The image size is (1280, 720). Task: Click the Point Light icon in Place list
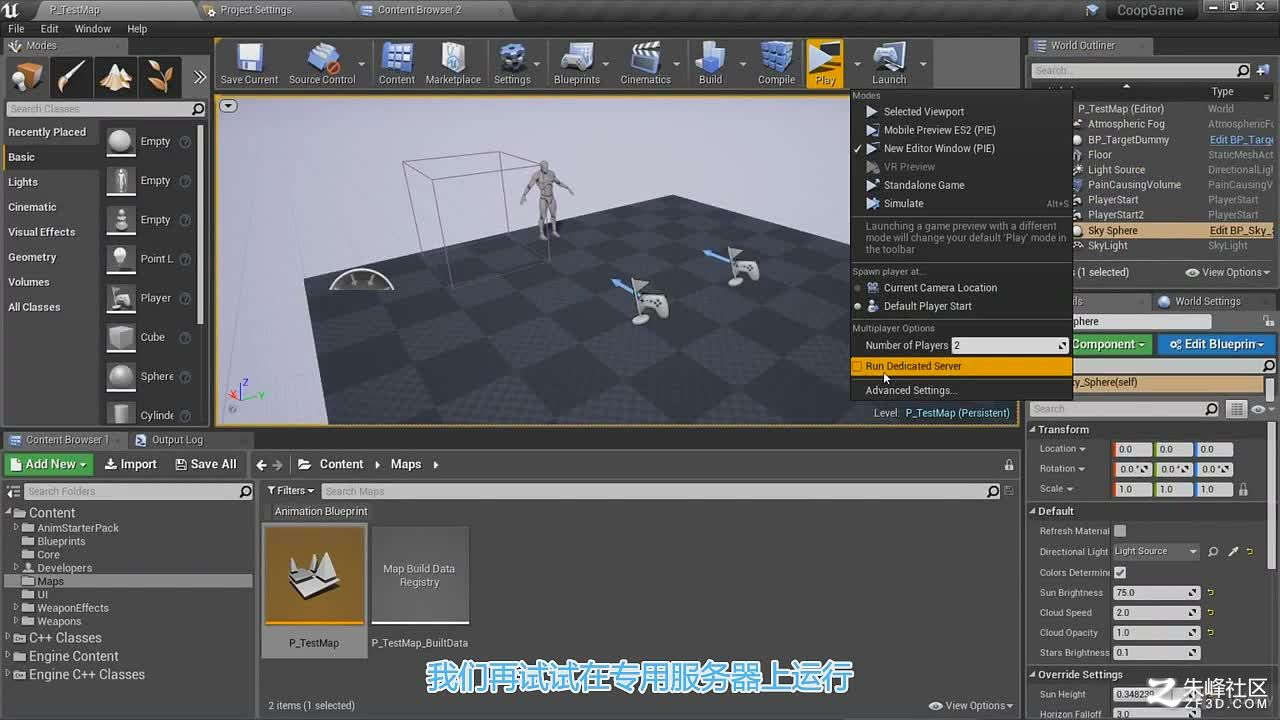point(121,258)
